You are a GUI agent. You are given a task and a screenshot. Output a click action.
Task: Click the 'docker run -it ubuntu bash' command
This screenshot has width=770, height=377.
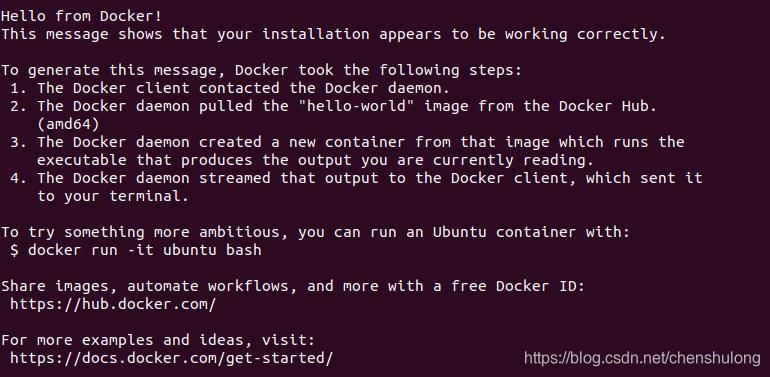(x=145, y=250)
